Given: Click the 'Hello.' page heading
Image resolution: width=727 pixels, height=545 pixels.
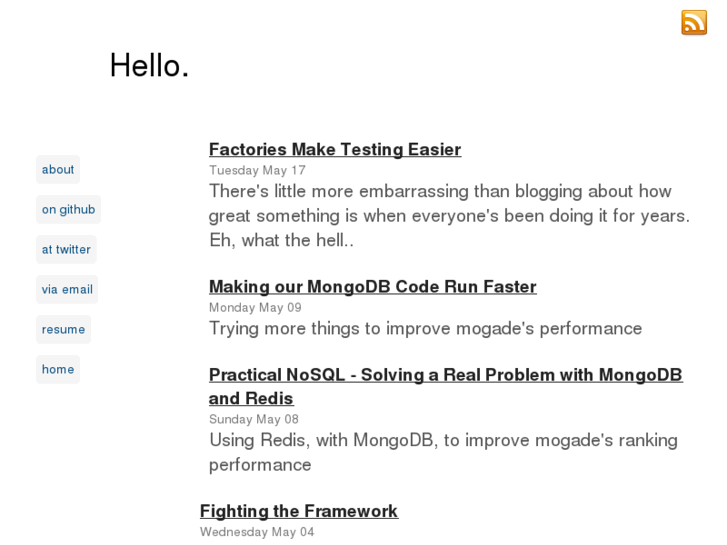Looking at the screenshot, I should (149, 65).
